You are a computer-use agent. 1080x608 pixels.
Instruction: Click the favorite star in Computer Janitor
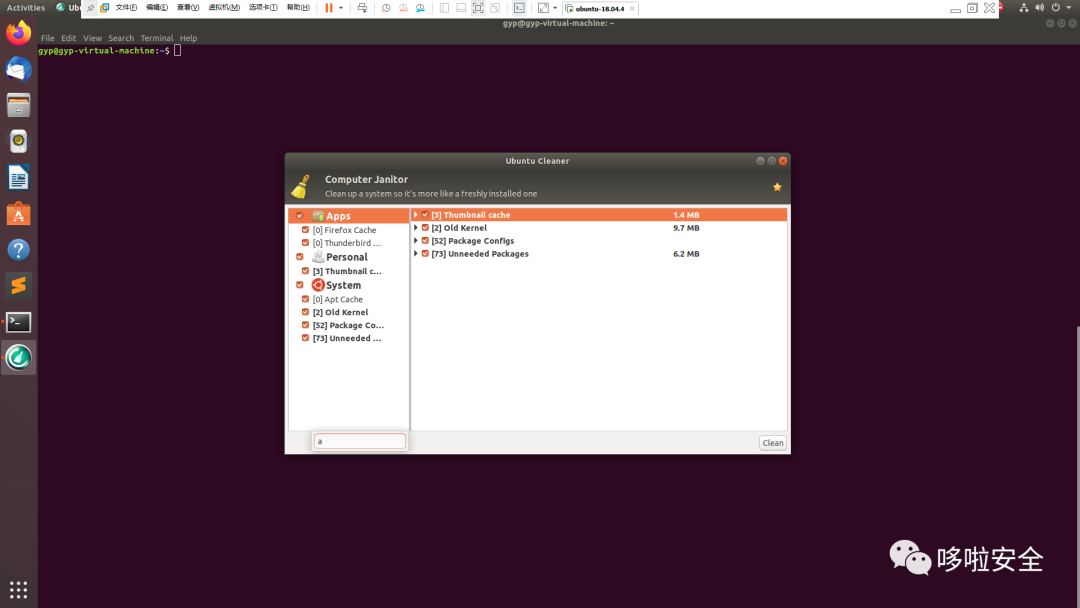pos(777,187)
